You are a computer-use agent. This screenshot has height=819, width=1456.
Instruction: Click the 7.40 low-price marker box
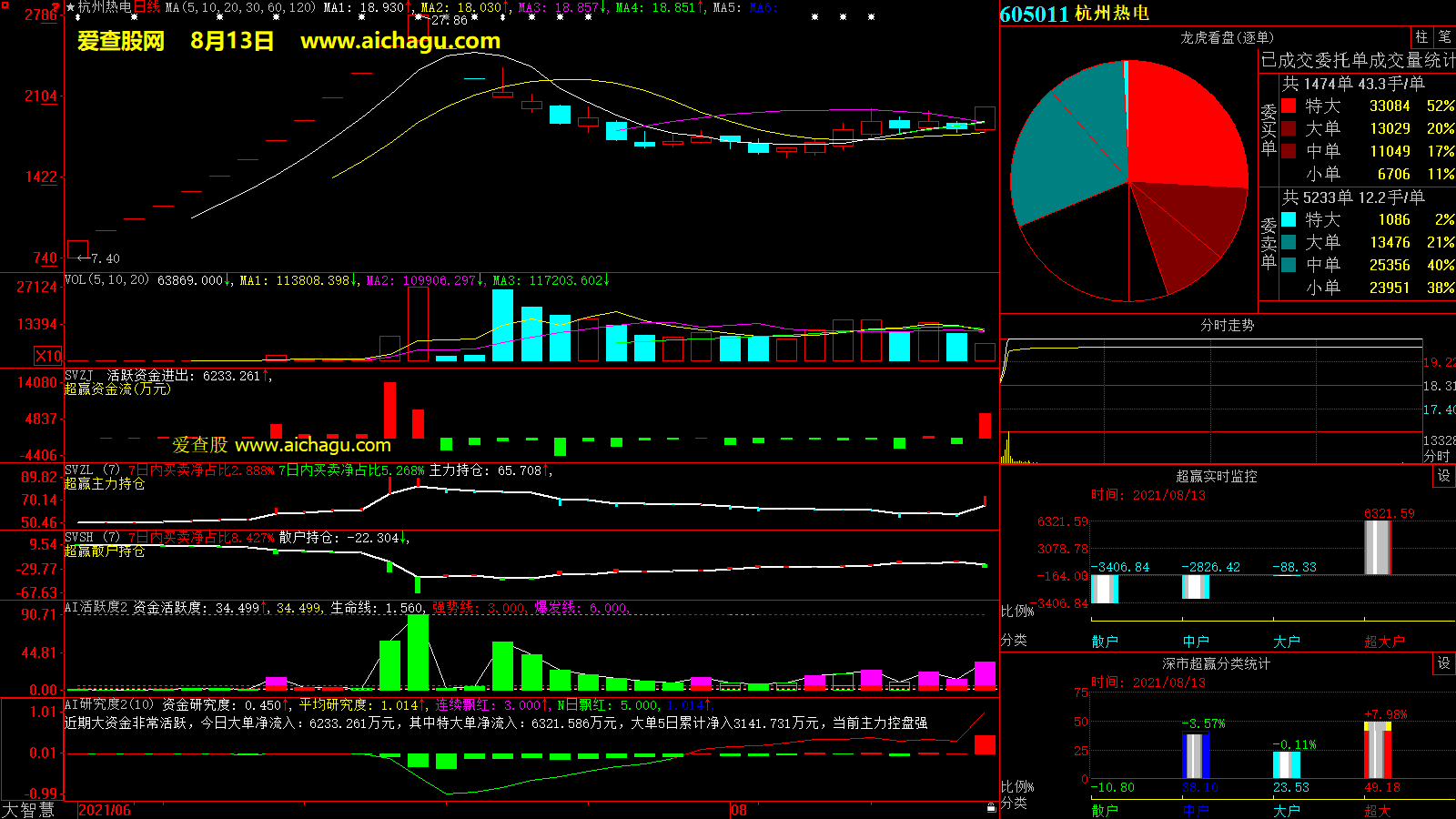click(x=78, y=248)
